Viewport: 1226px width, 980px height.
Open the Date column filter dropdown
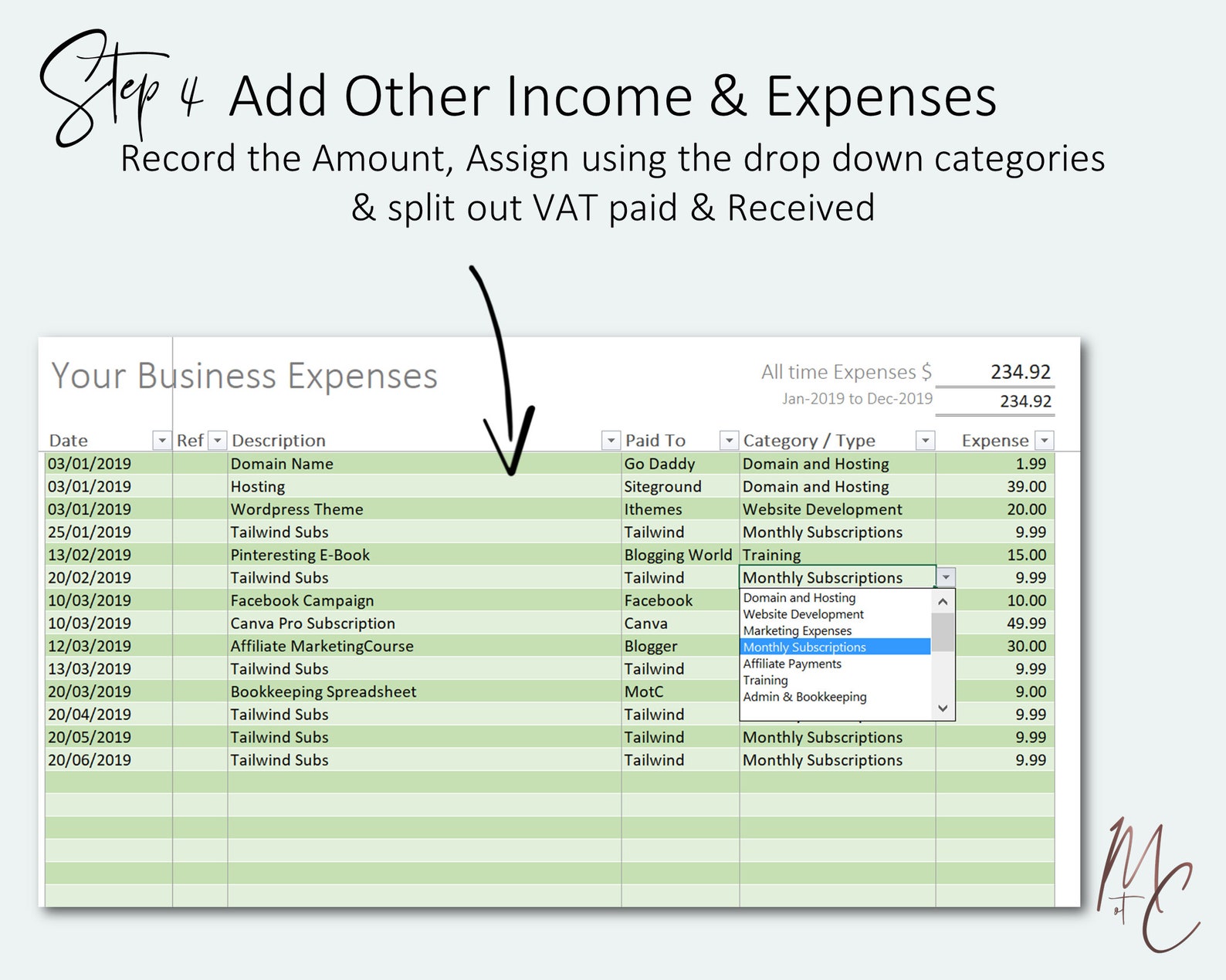tap(161, 441)
